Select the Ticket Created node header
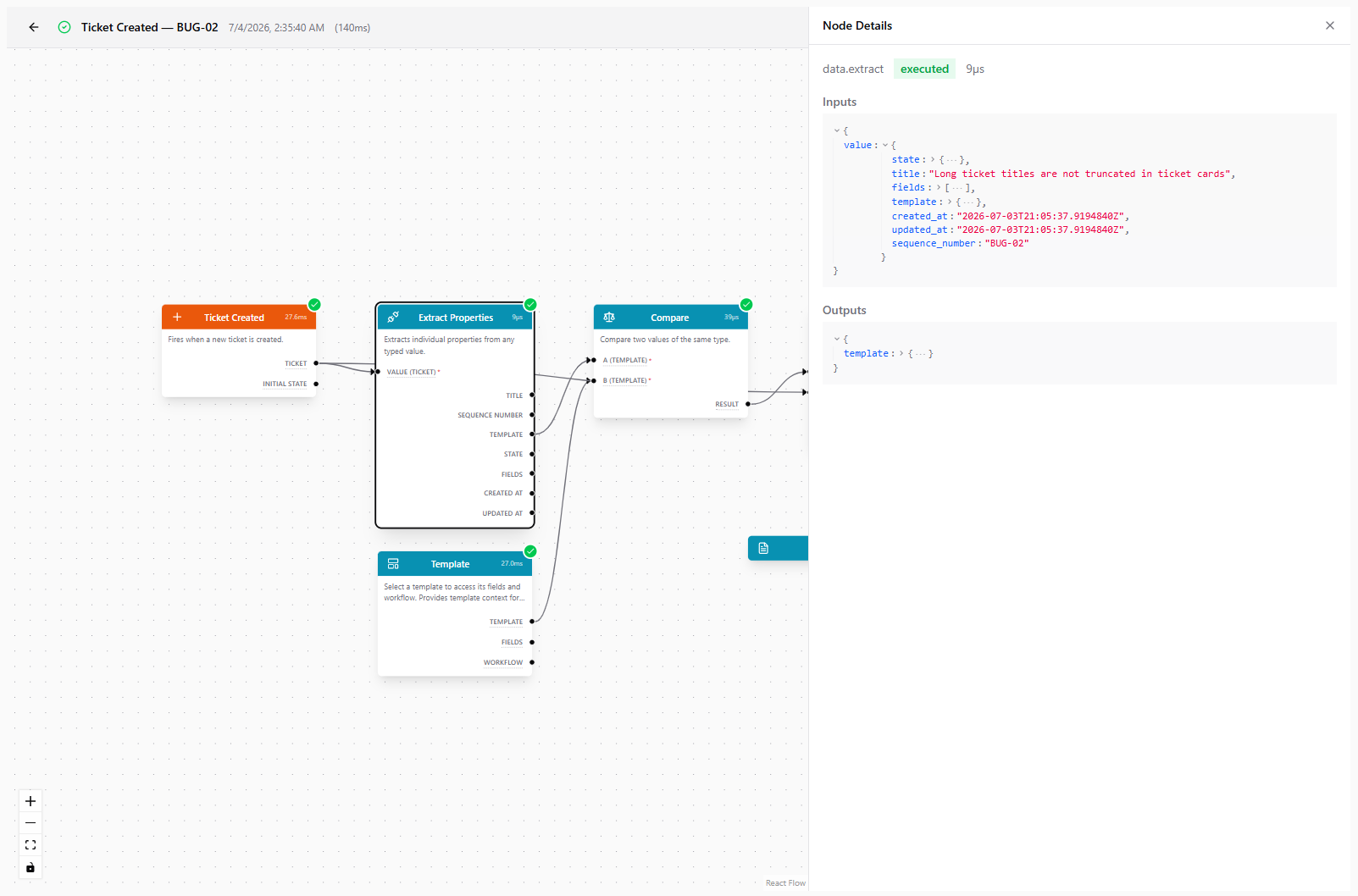Image resolution: width=1358 pixels, height=896 pixels. click(239, 318)
